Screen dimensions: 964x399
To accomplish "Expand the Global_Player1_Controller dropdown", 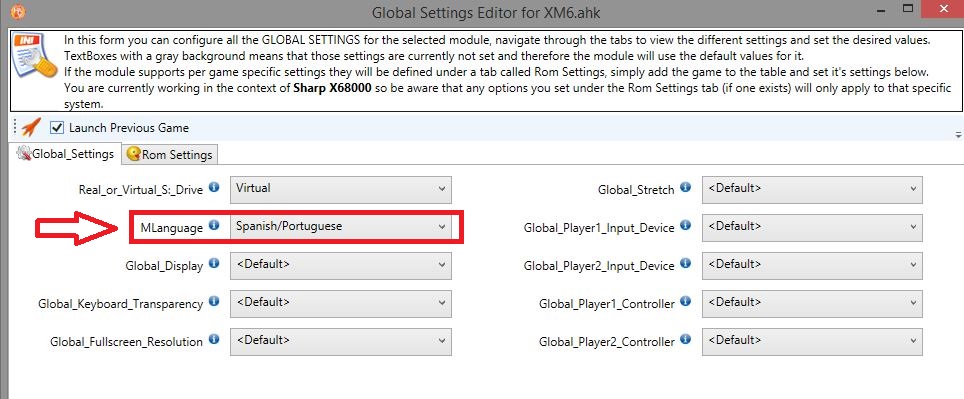I will point(812,304).
